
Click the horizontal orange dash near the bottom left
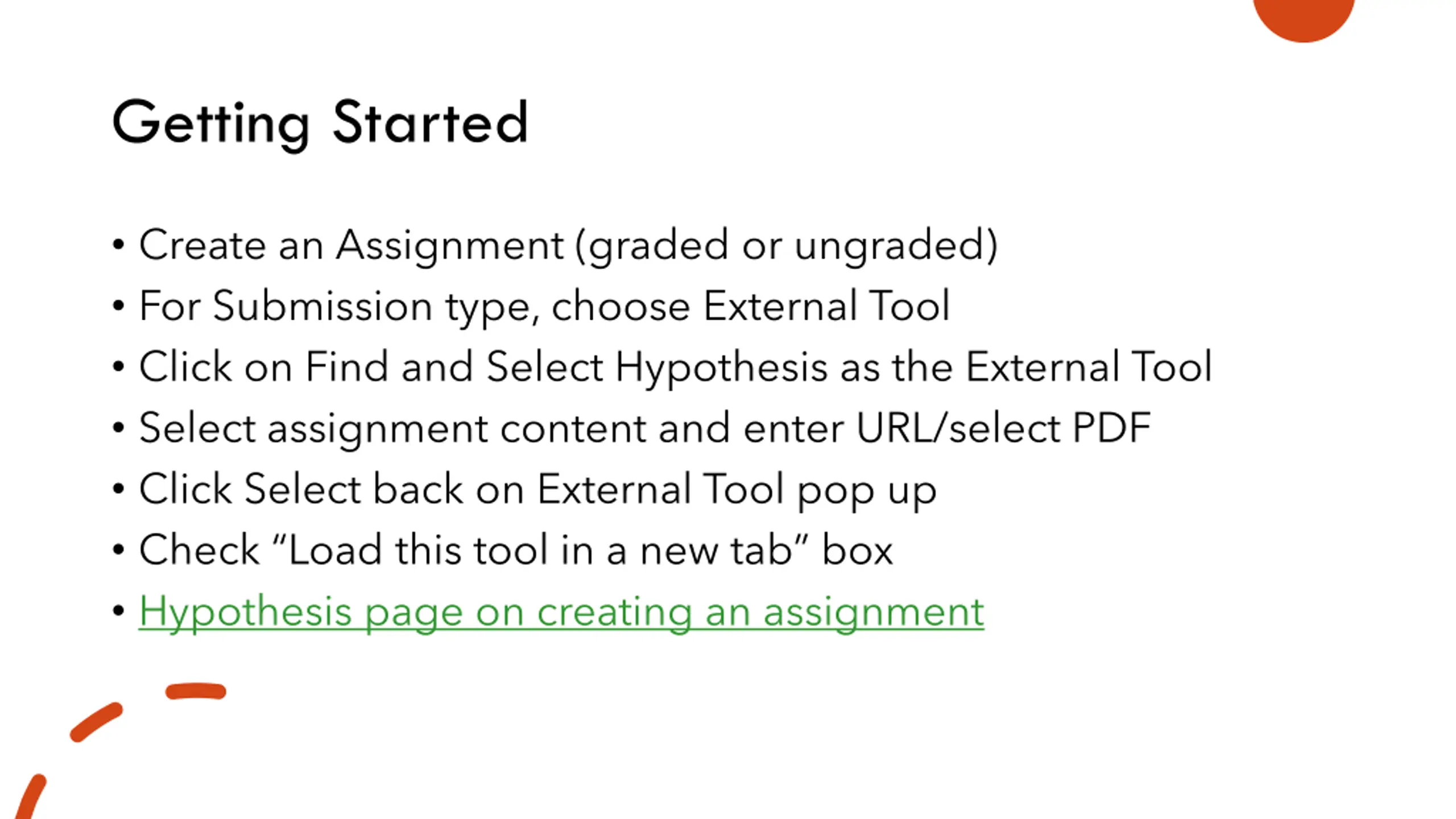pyautogui.click(x=196, y=691)
